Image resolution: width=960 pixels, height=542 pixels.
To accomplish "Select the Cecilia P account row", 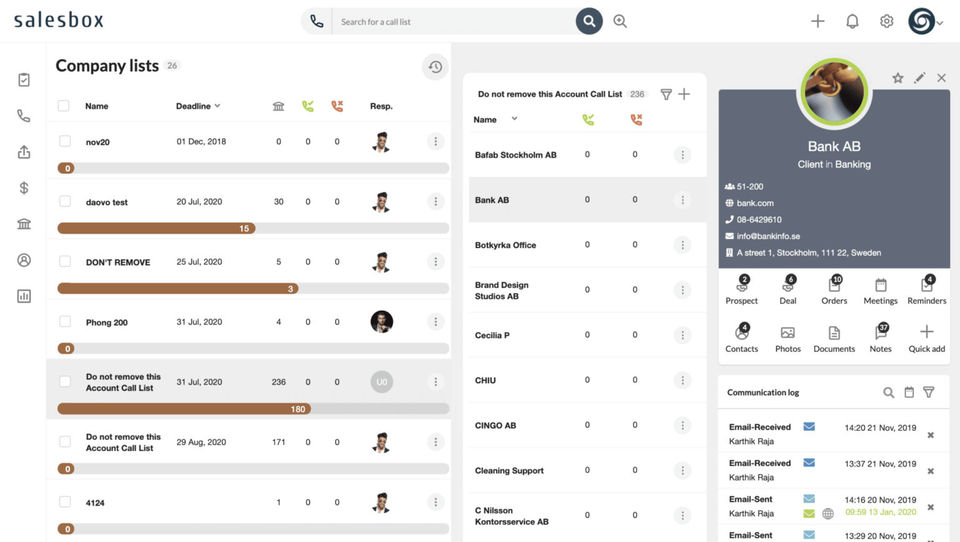I will pos(587,335).
